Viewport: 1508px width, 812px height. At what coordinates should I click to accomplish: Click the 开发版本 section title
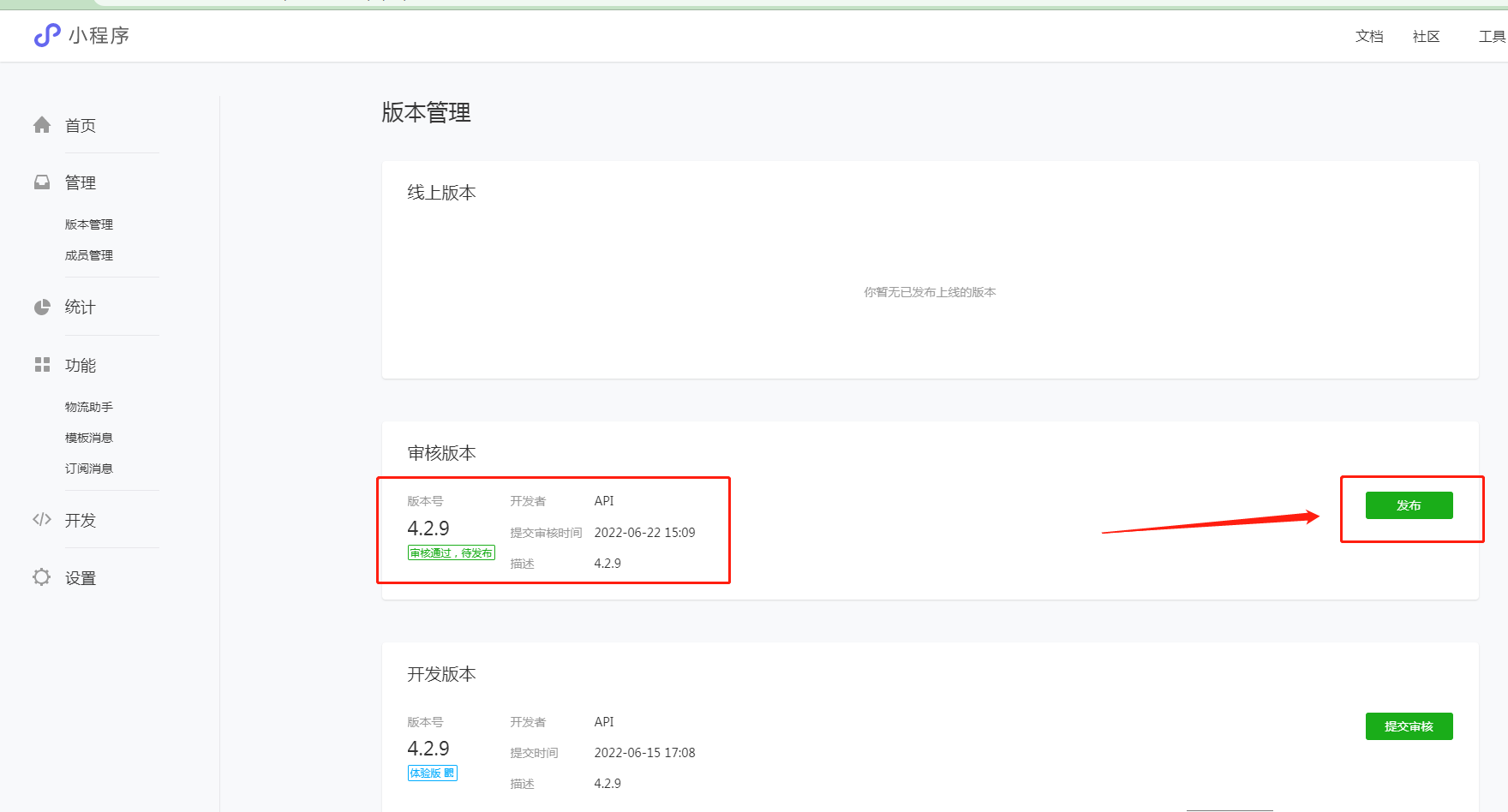(x=441, y=674)
